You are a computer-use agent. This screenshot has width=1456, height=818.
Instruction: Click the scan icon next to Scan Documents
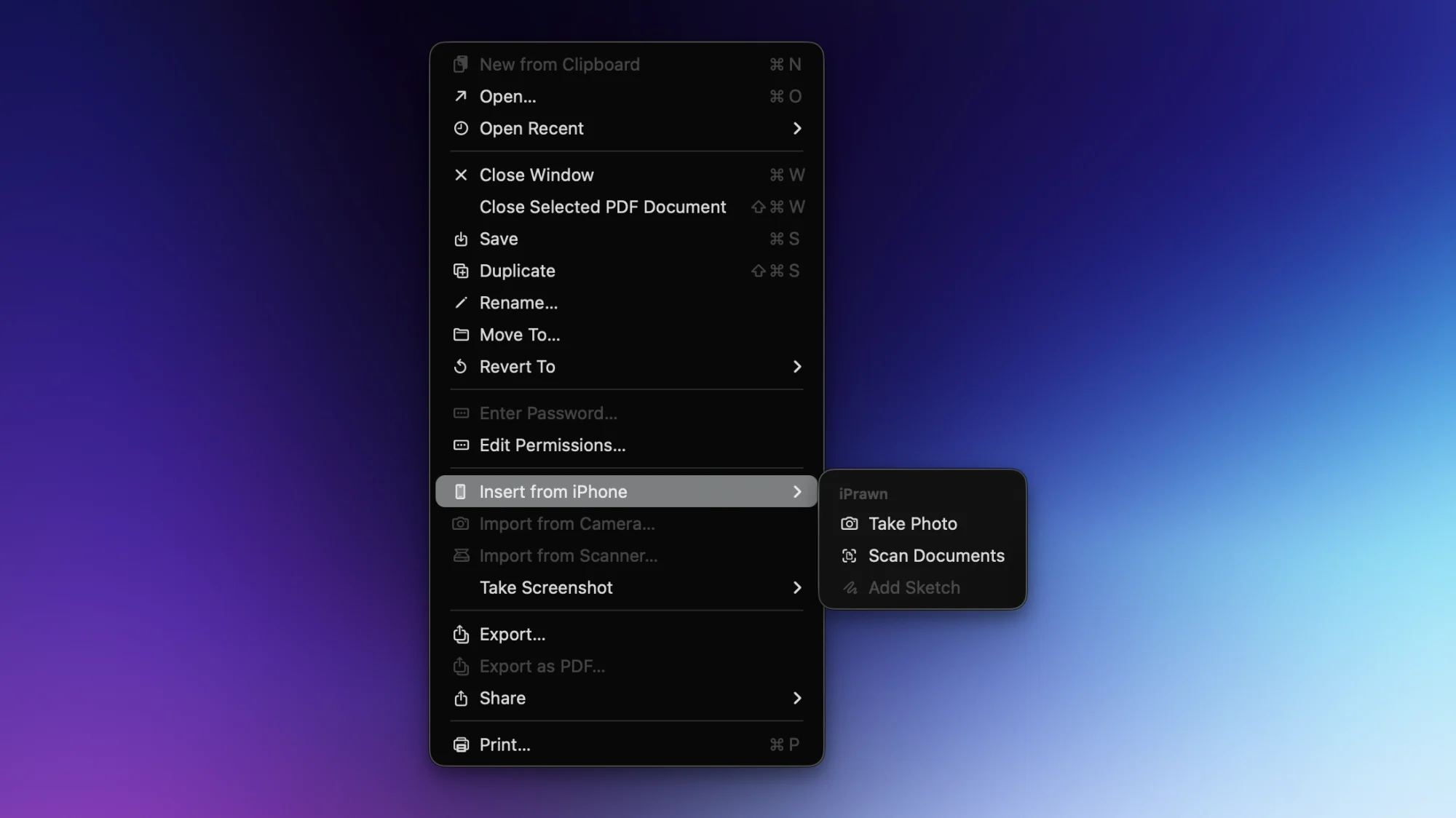(849, 556)
